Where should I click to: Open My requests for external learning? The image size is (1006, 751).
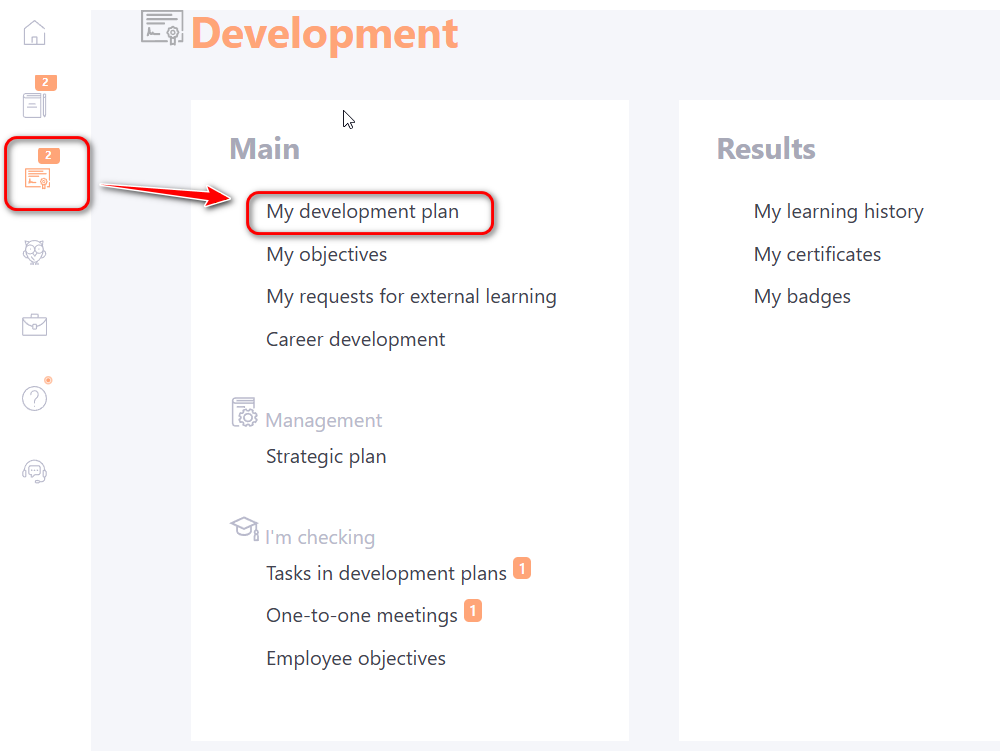click(411, 297)
